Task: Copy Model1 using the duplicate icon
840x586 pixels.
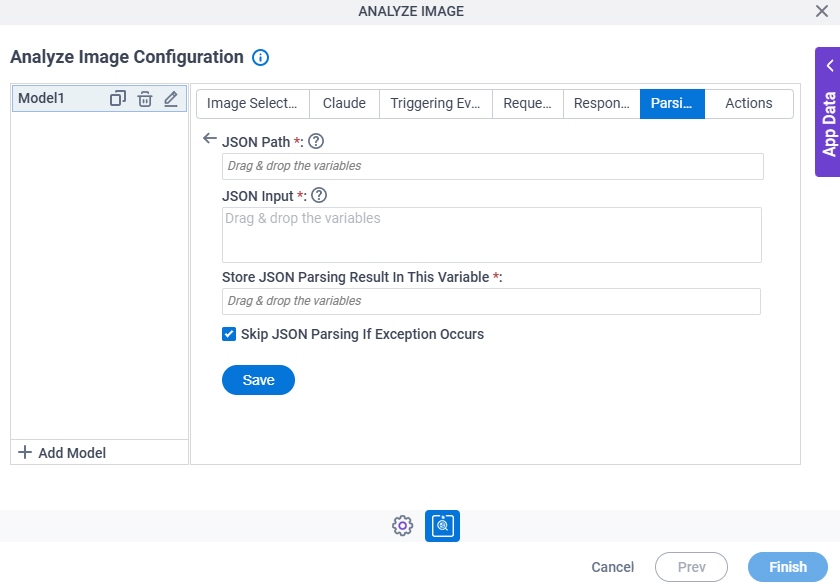Action: point(118,99)
